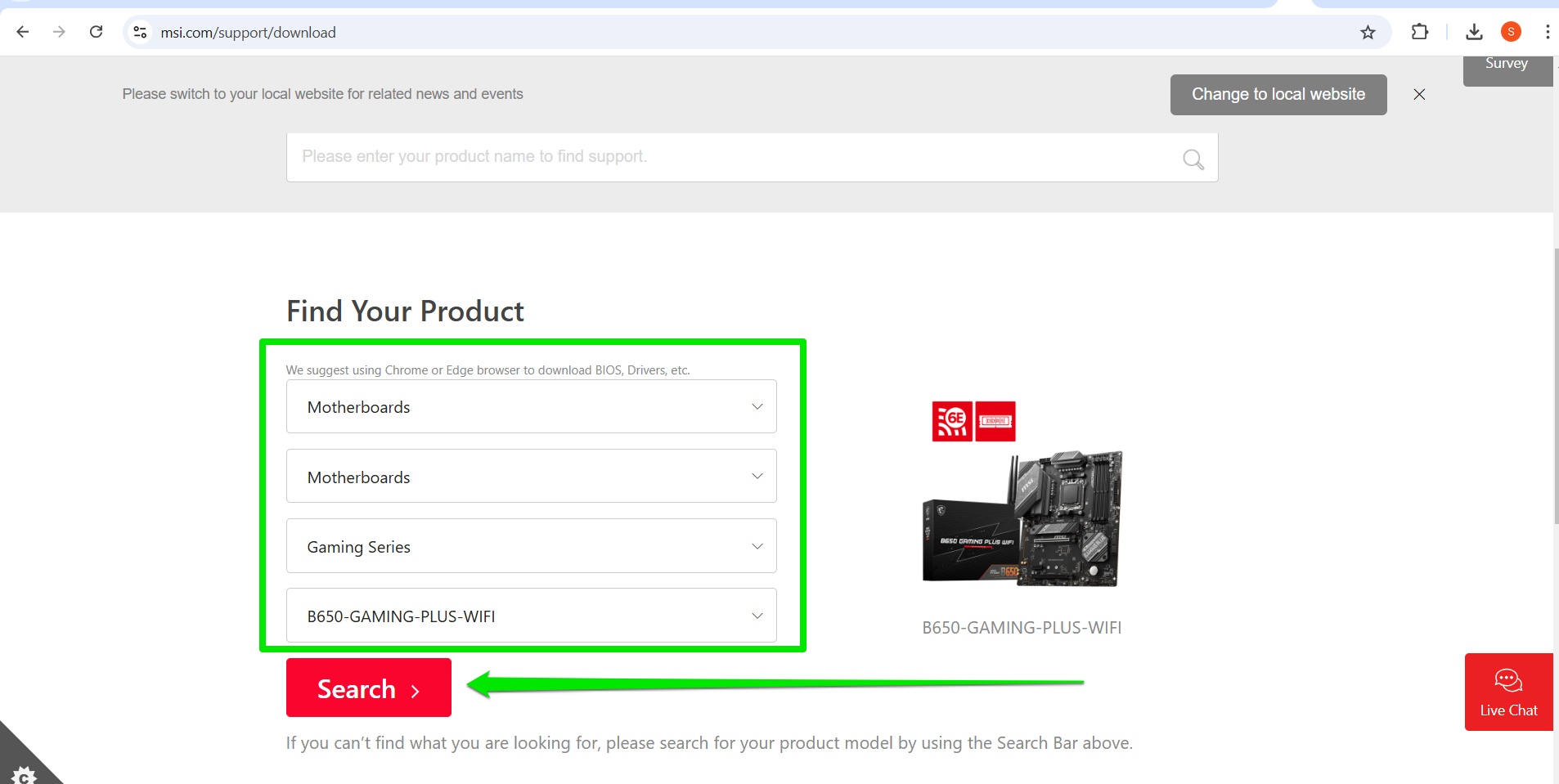Viewport: 1559px width, 784px height.
Task: Click the Change to local website button
Action: point(1278,95)
